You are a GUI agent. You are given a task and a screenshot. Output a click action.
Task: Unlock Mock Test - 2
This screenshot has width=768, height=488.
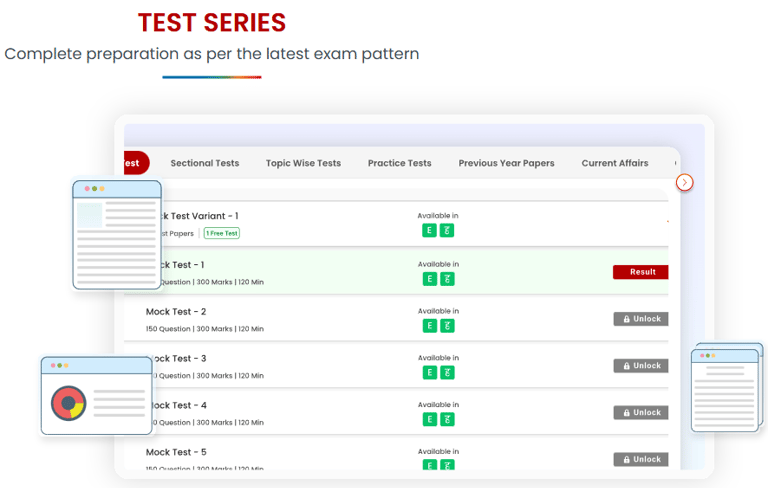click(641, 319)
